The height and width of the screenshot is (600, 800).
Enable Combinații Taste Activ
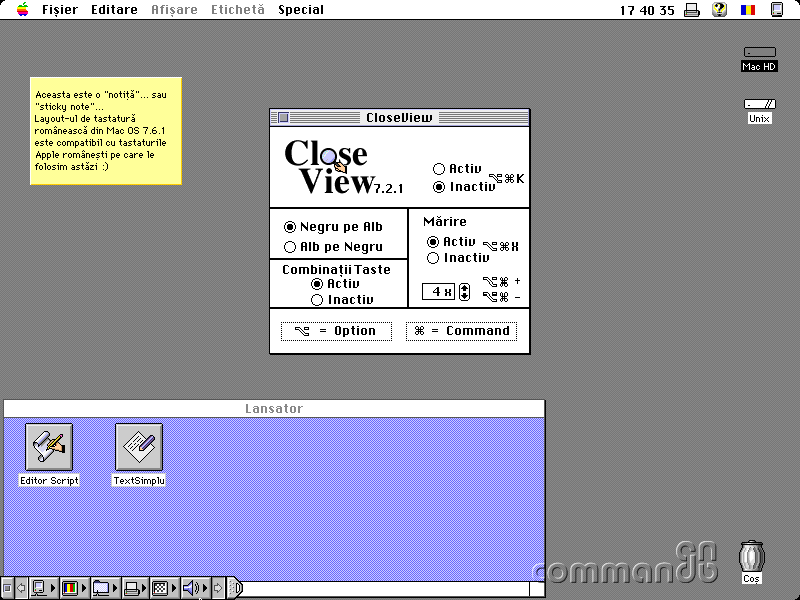335,284
